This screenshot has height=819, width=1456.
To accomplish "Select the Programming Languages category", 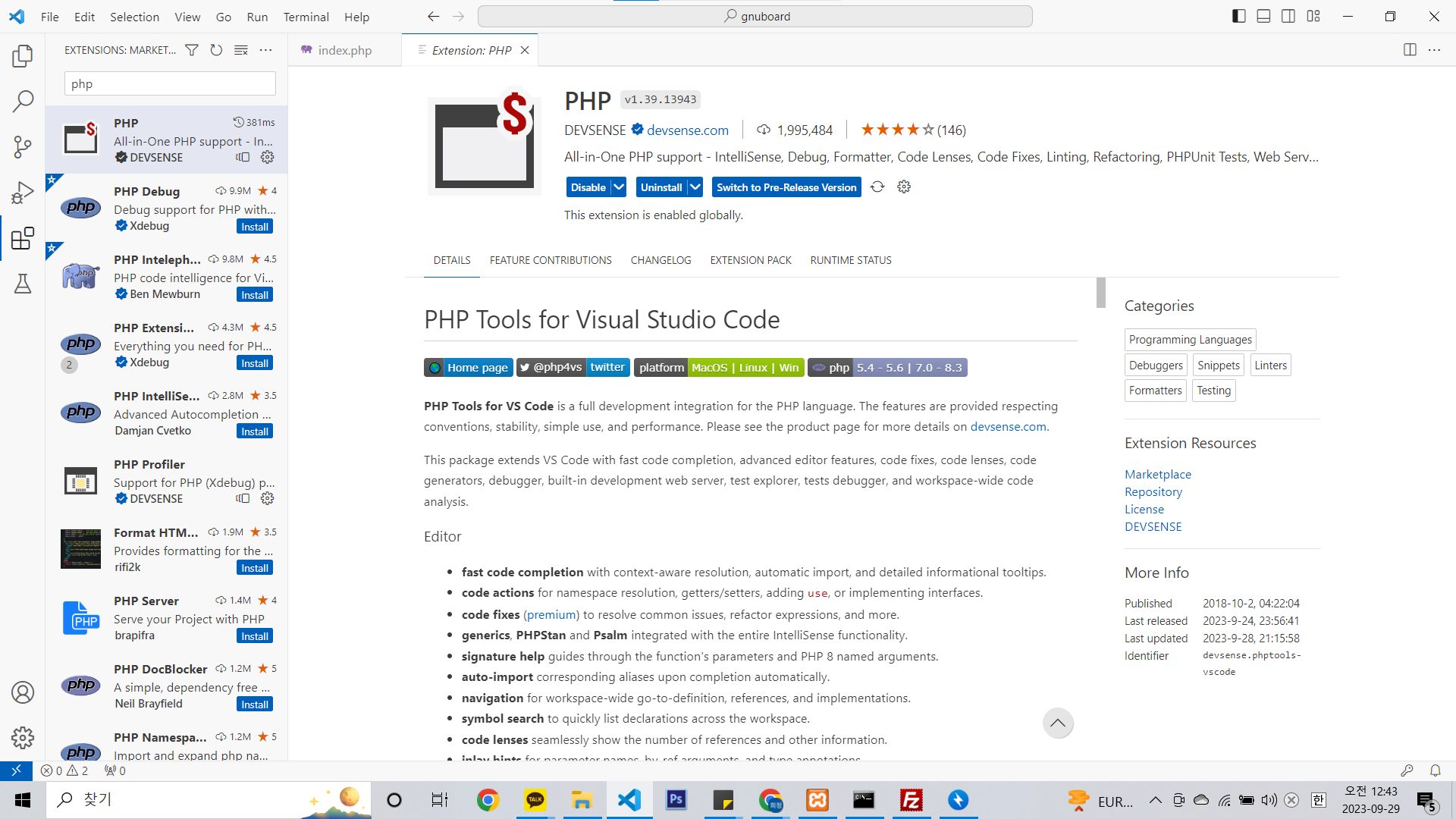I will pyautogui.click(x=1190, y=340).
